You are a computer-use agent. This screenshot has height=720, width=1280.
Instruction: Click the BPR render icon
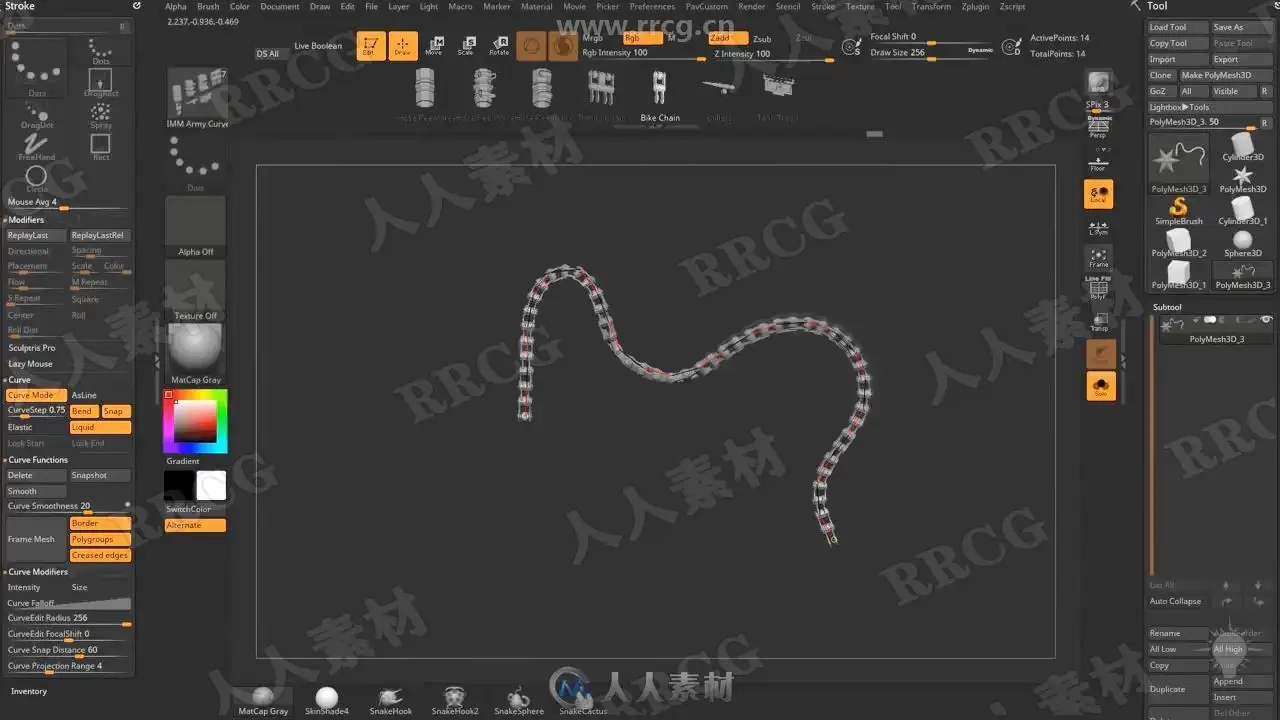click(x=1099, y=83)
